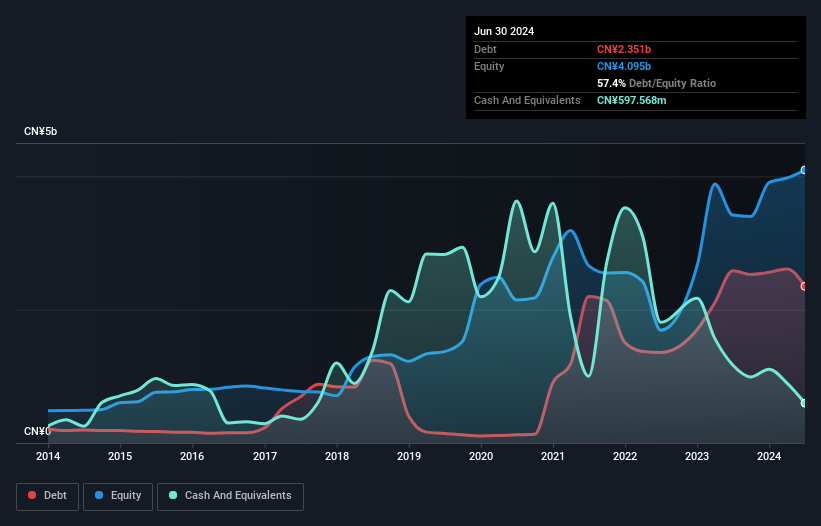Click the blue Equity legend dot
The height and width of the screenshot is (526, 821).
click(99, 495)
